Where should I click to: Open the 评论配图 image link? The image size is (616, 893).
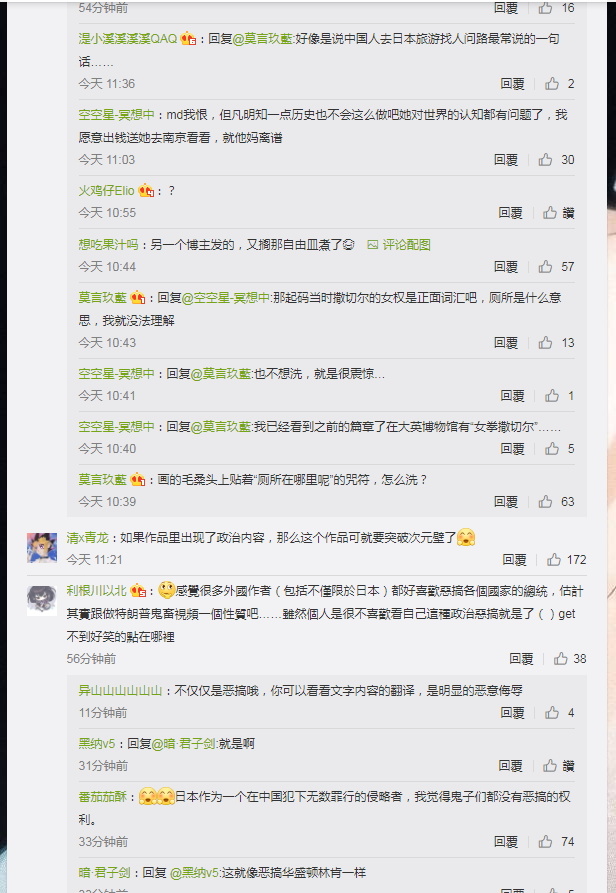(x=399, y=245)
